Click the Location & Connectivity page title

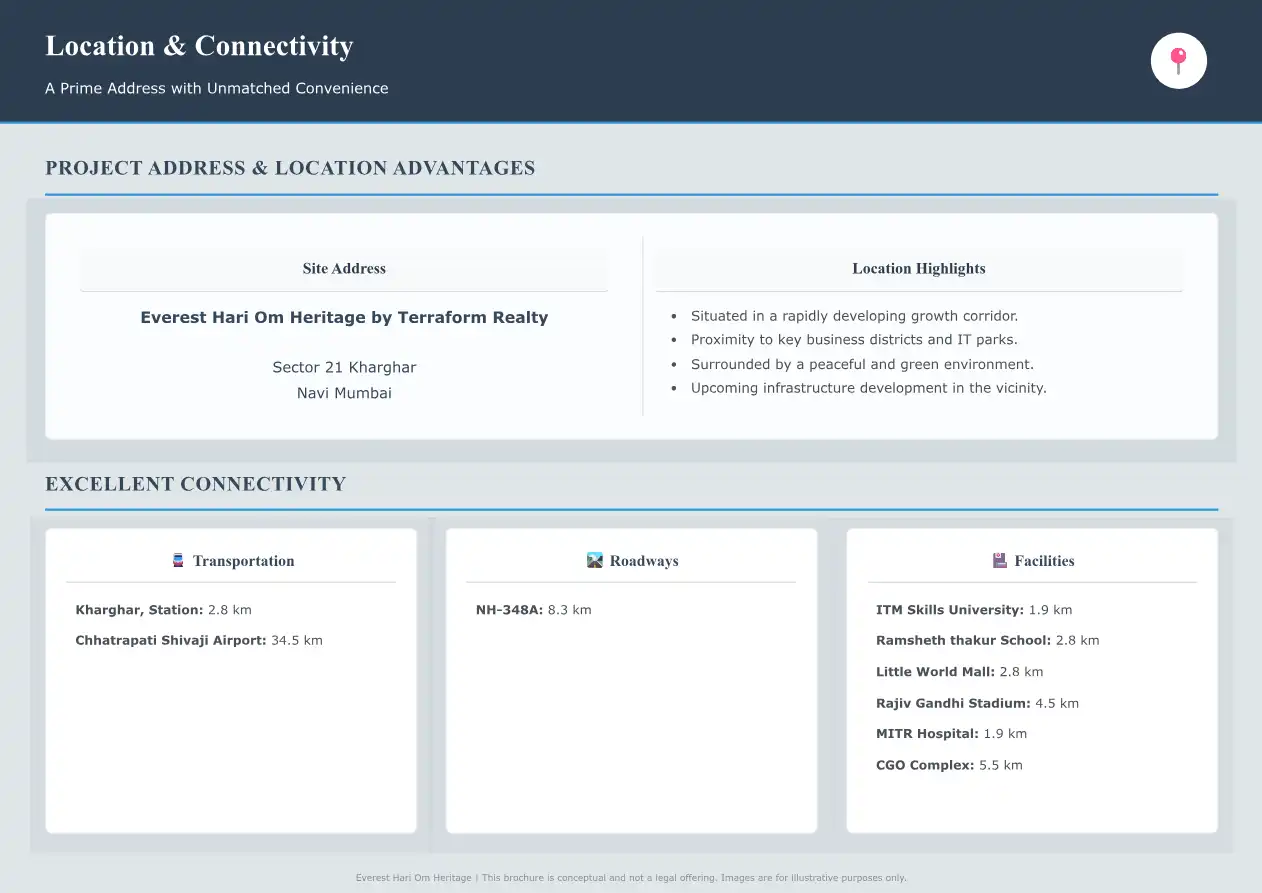[x=199, y=46]
